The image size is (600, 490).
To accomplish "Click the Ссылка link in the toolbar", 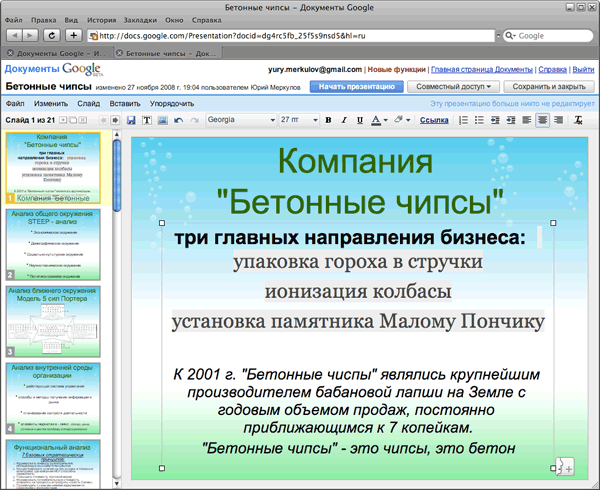I will coord(434,120).
